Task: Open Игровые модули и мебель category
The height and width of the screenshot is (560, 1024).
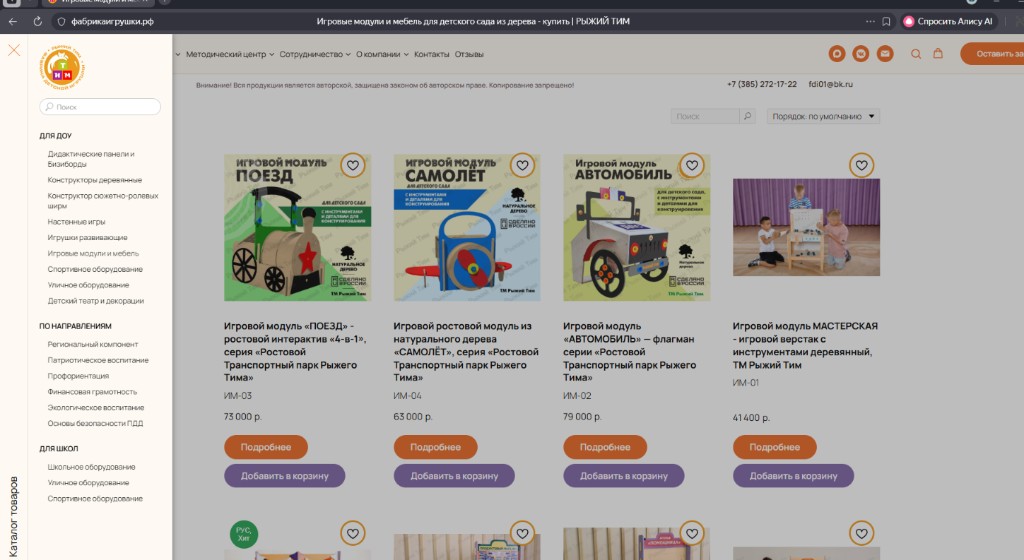Action: 93,253
